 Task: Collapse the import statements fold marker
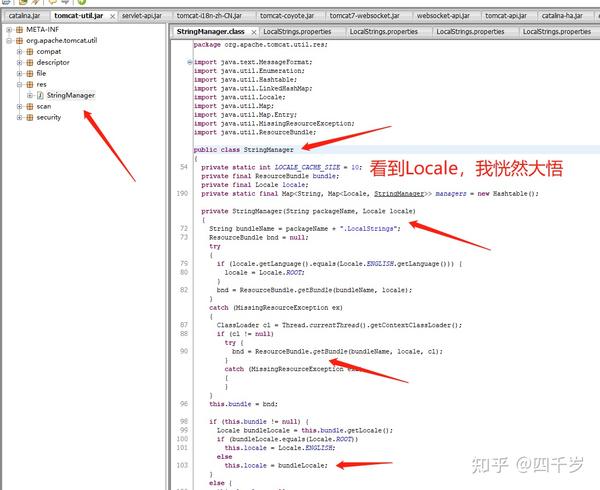point(190,62)
